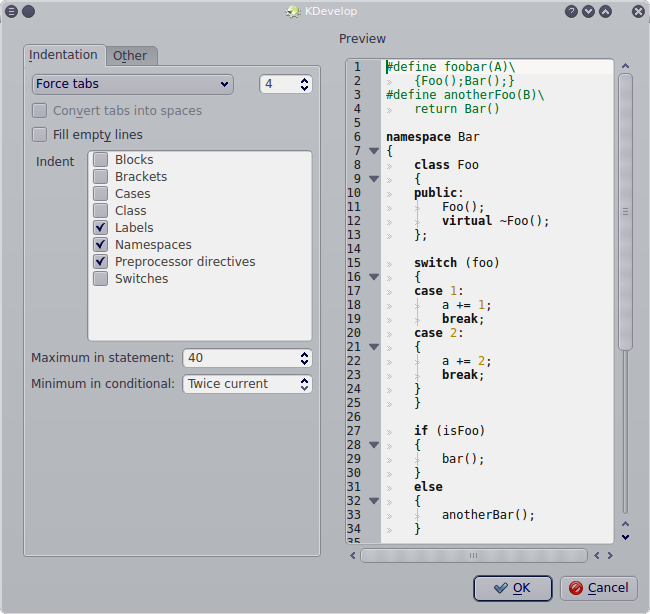Click preview scrollbar down arrow at bottom
Screen dimensions: 650x614
click(626, 537)
